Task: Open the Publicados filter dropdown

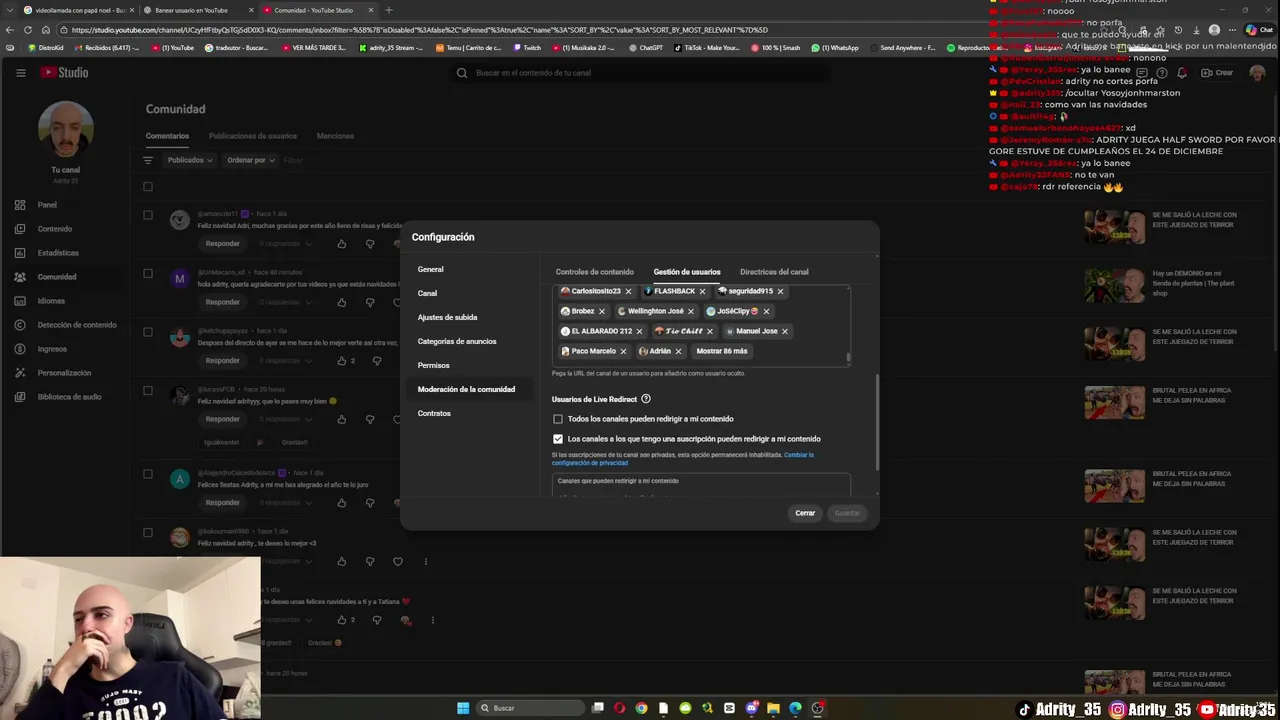Action: (190, 160)
